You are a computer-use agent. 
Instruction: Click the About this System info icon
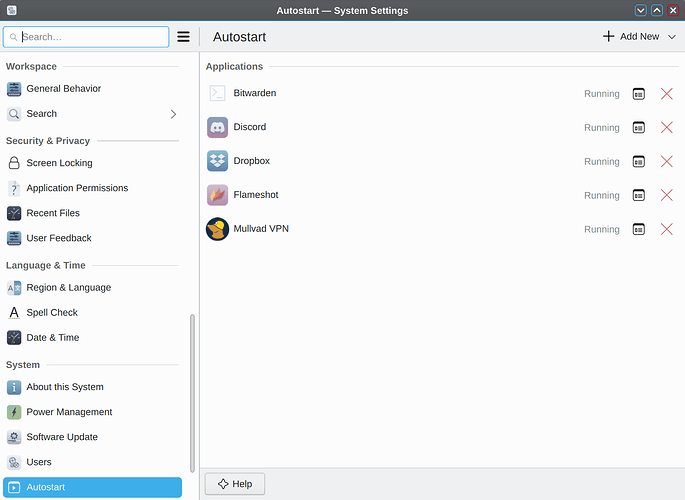pos(14,387)
